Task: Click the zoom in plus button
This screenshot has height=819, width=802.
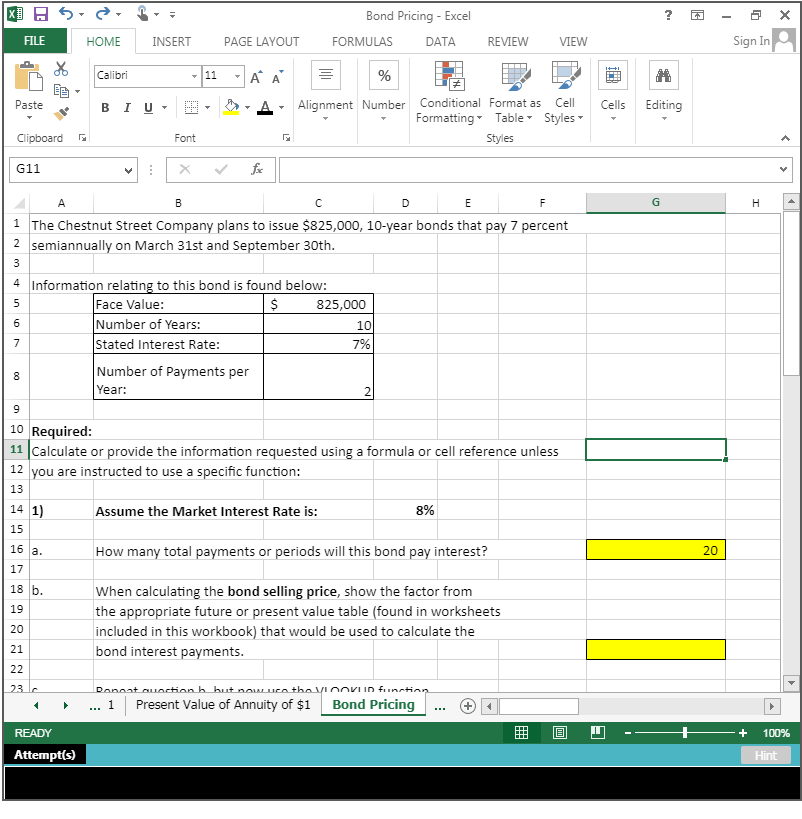Action: (x=742, y=733)
